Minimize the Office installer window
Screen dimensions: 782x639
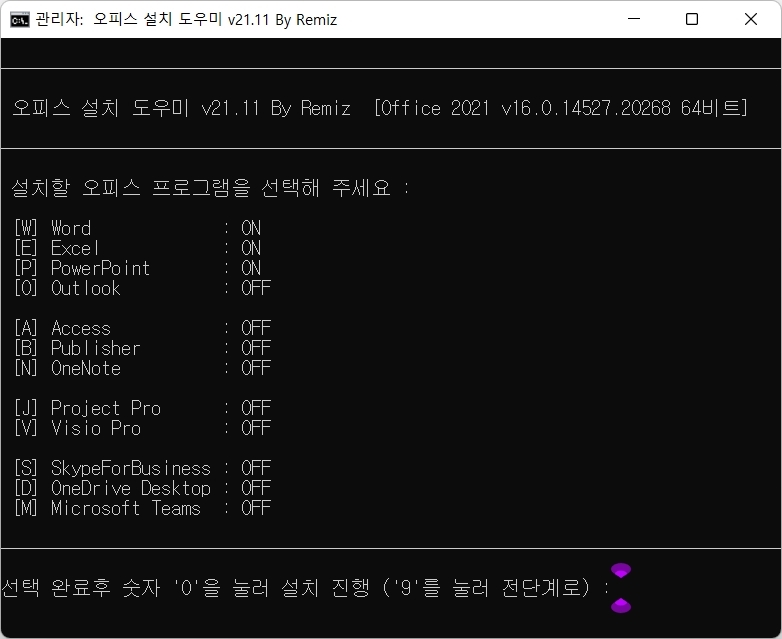(633, 19)
